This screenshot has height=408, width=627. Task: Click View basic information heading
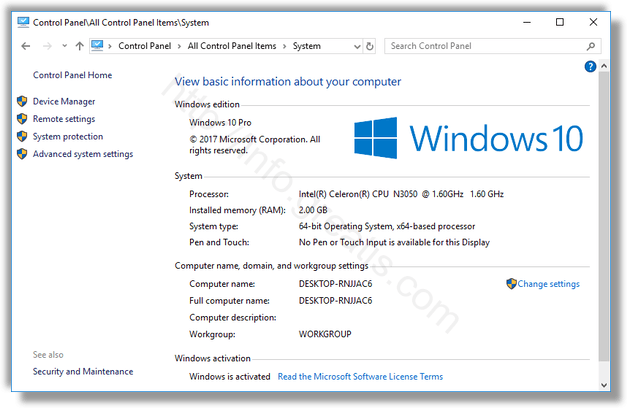[x=288, y=82]
